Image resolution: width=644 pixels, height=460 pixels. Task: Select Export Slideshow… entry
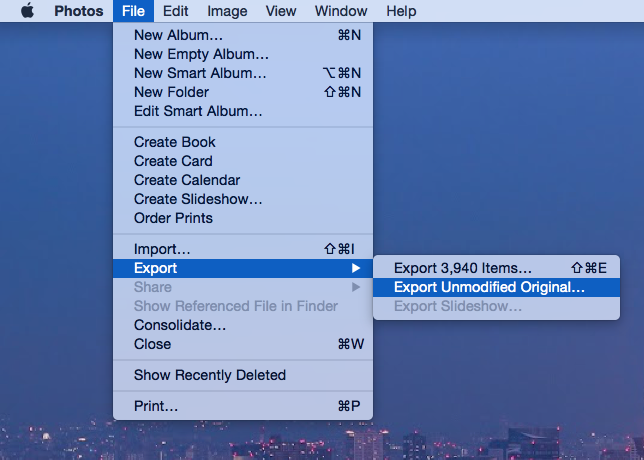click(497, 306)
